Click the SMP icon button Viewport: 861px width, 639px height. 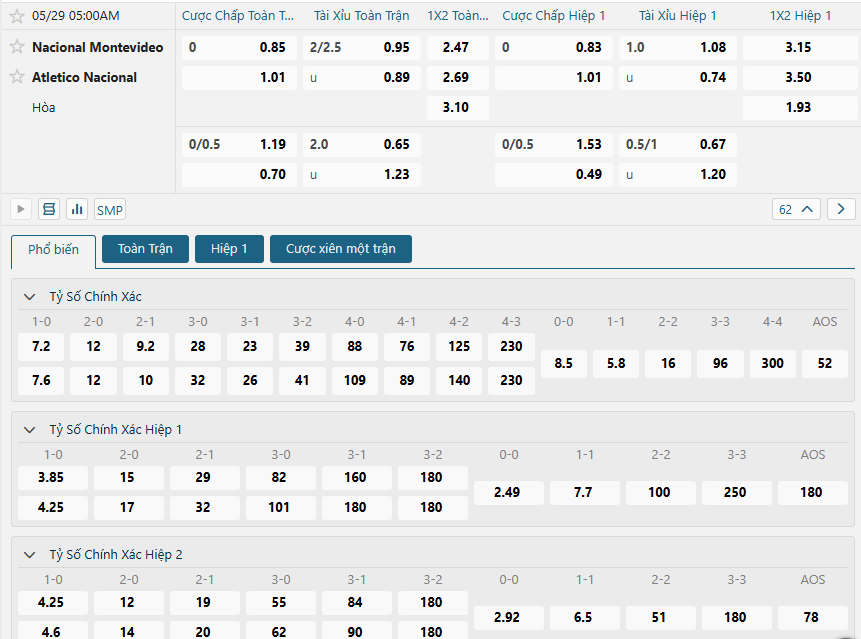tap(110, 209)
